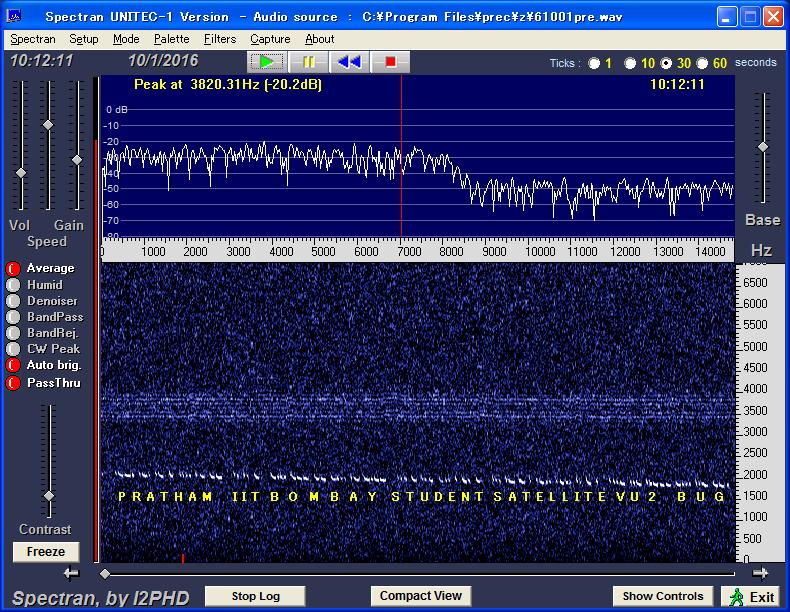This screenshot has height=612, width=790.
Task: Click the Speed slider handle
Action: pyautogui.click(x=48, y=124)
